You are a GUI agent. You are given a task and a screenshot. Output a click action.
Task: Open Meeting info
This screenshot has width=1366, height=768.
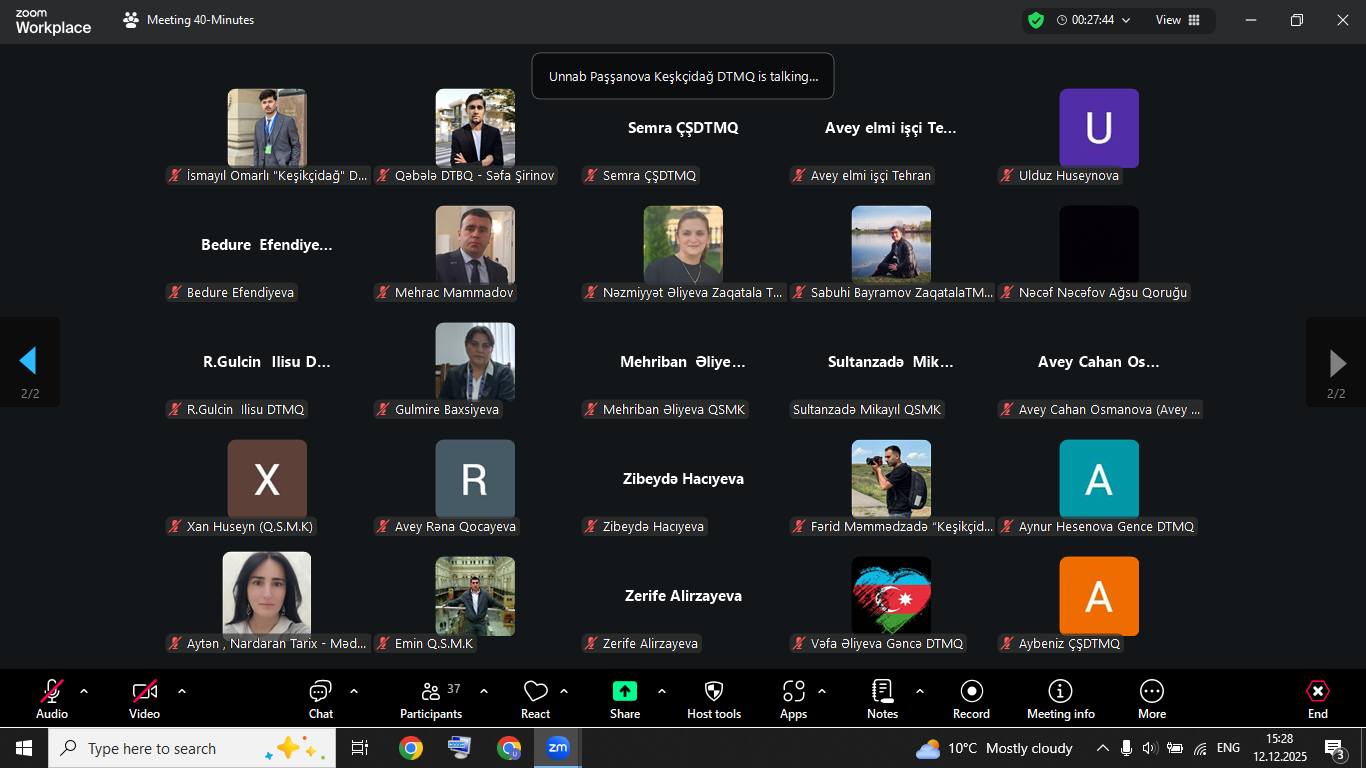click(x=1060, y=698)
